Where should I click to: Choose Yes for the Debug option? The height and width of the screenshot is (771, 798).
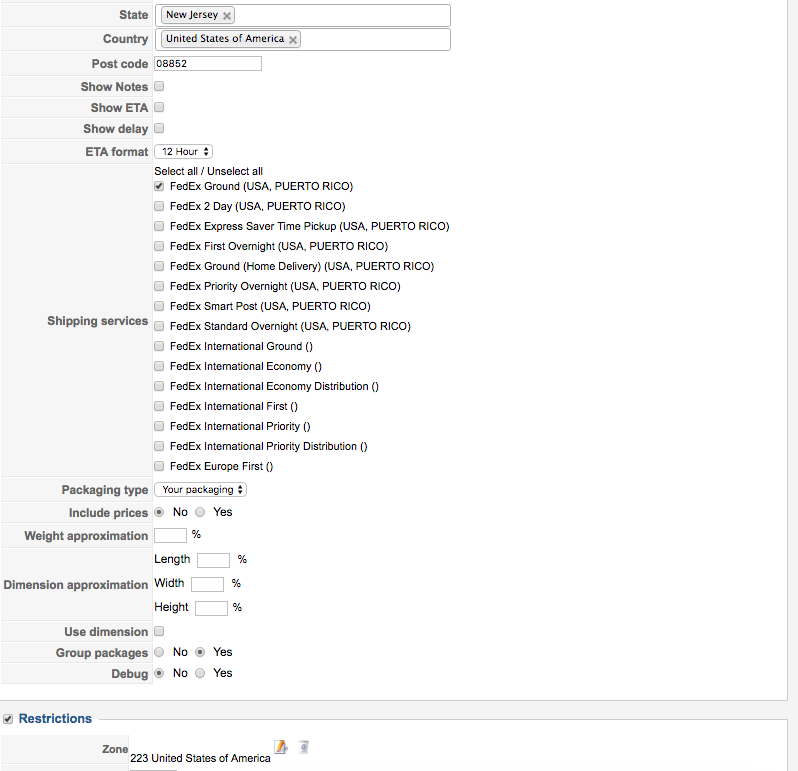coord(200,673)
